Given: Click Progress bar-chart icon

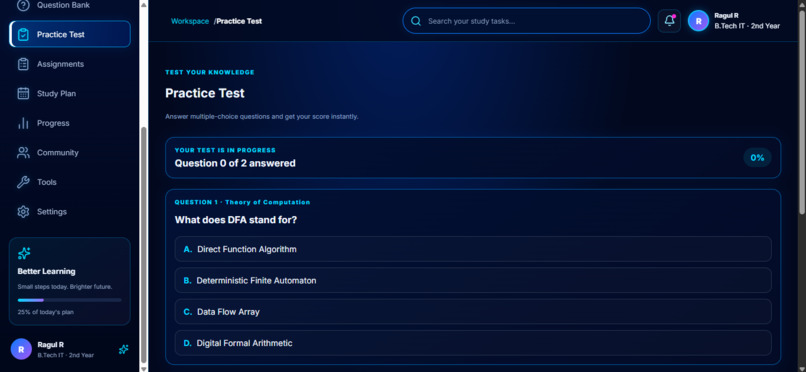Looking at the screenshot, I should pos(23,123).
